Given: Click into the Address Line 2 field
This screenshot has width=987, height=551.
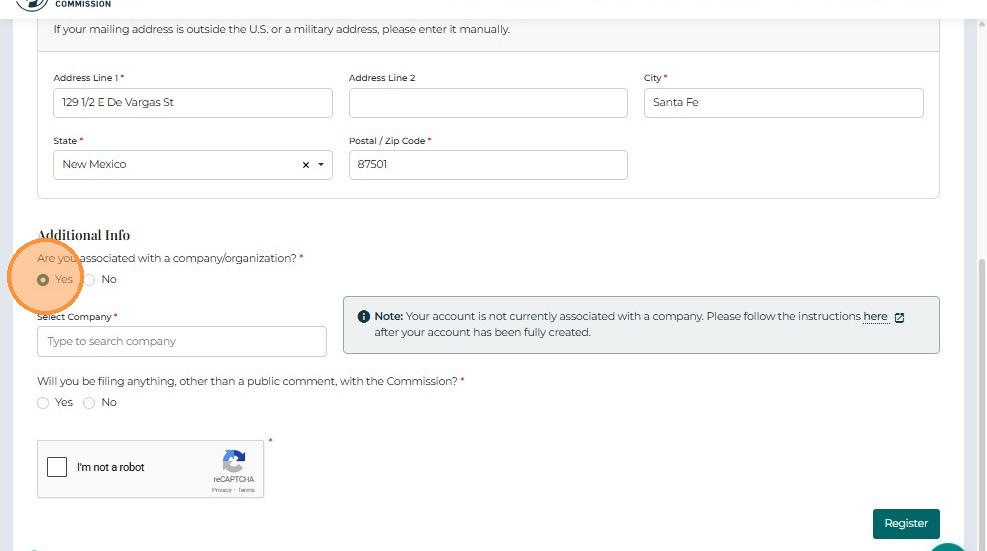Looking at the screenshot, I should (x=488, y=103).
